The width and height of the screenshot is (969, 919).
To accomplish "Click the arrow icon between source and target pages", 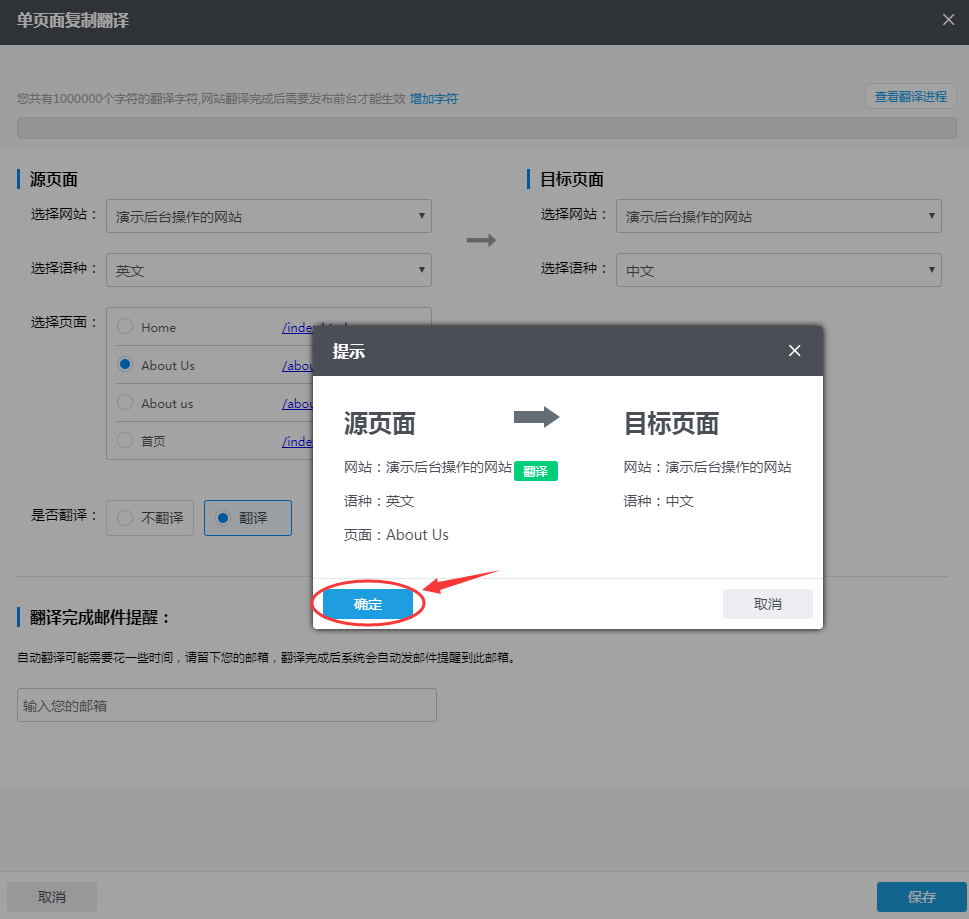I will pyautogui.click(x=482, y=240).
